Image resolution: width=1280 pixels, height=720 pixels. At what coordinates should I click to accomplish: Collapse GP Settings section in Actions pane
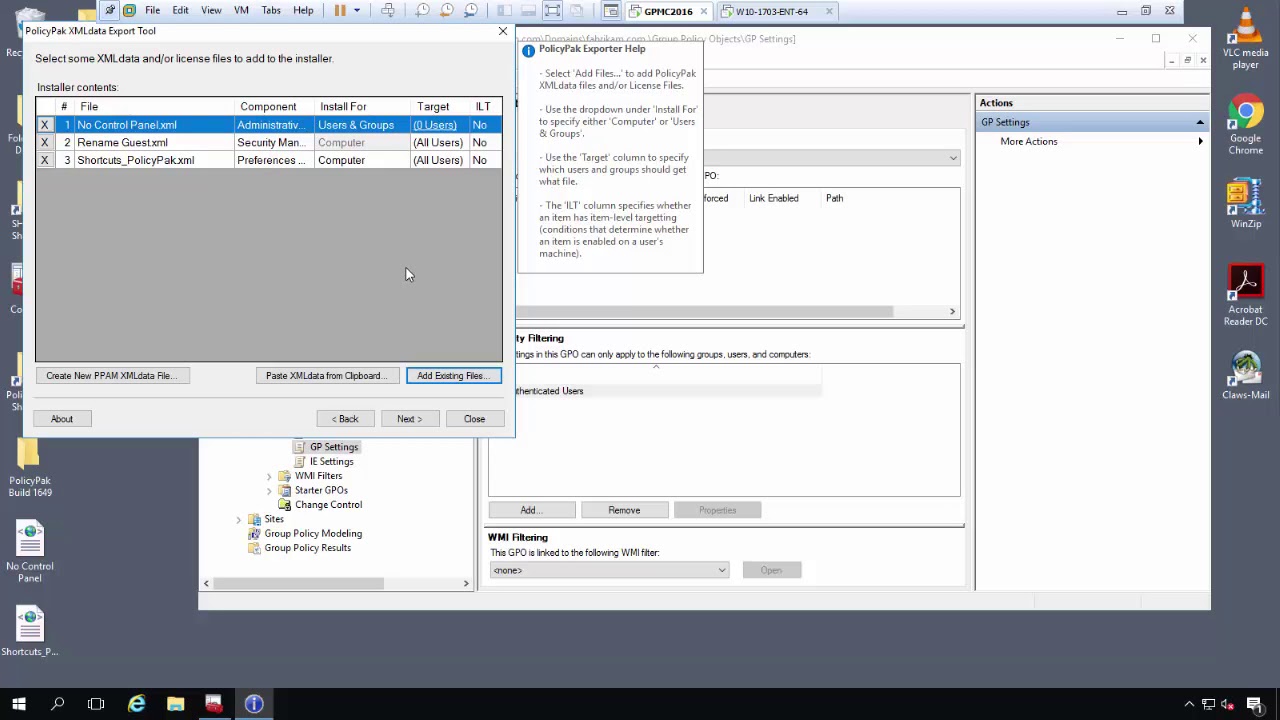(1199, 123)
